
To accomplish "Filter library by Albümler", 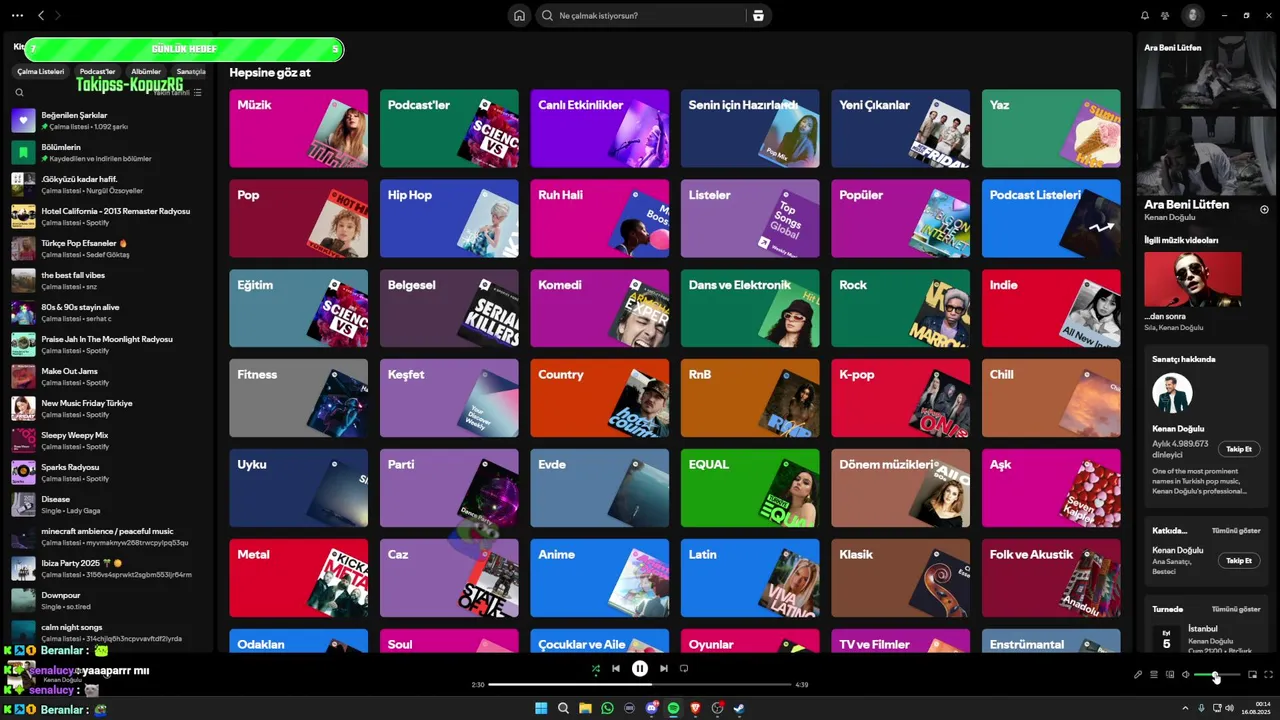I will pos(146,72).
